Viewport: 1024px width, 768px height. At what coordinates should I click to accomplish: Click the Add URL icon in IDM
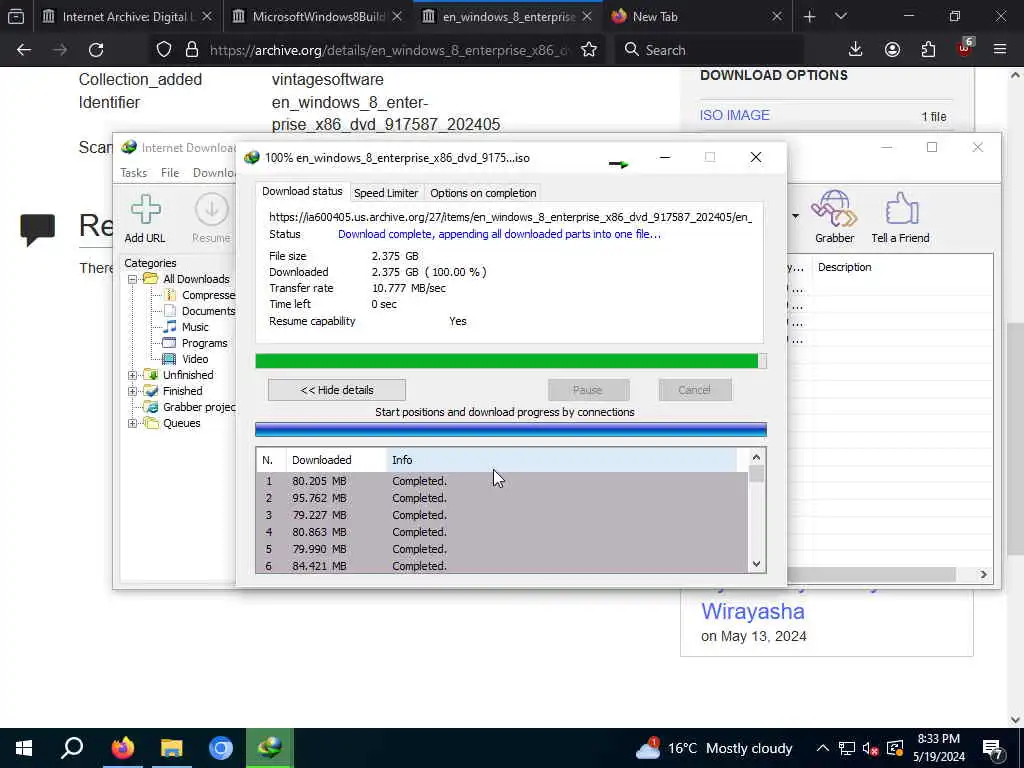point(145,219)
